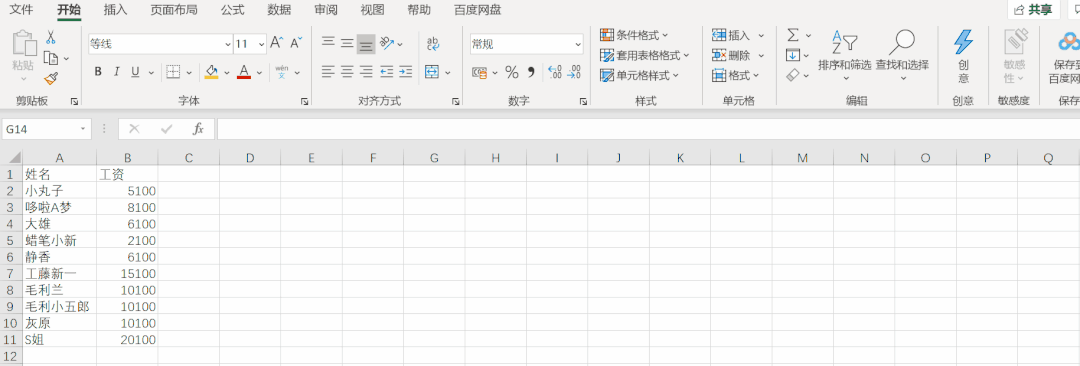Click the Decrease Font Size icon
Screen dimensions: 1080x366
coord(296,43)
